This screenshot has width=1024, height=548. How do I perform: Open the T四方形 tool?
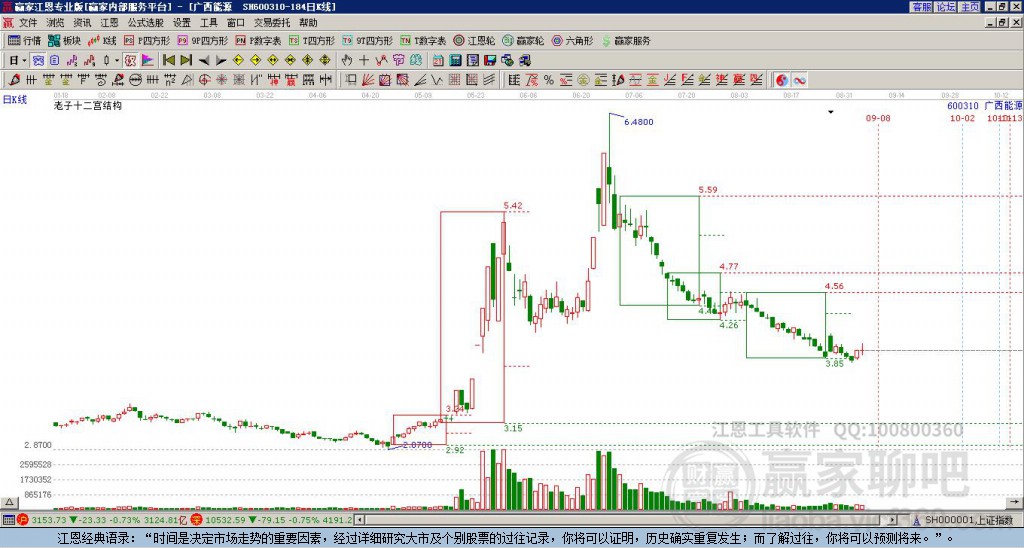coord(312,40)
